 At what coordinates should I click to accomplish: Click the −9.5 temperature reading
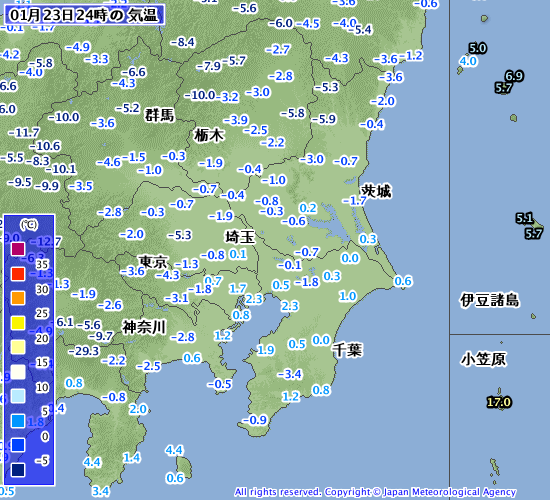pos(20,182)
